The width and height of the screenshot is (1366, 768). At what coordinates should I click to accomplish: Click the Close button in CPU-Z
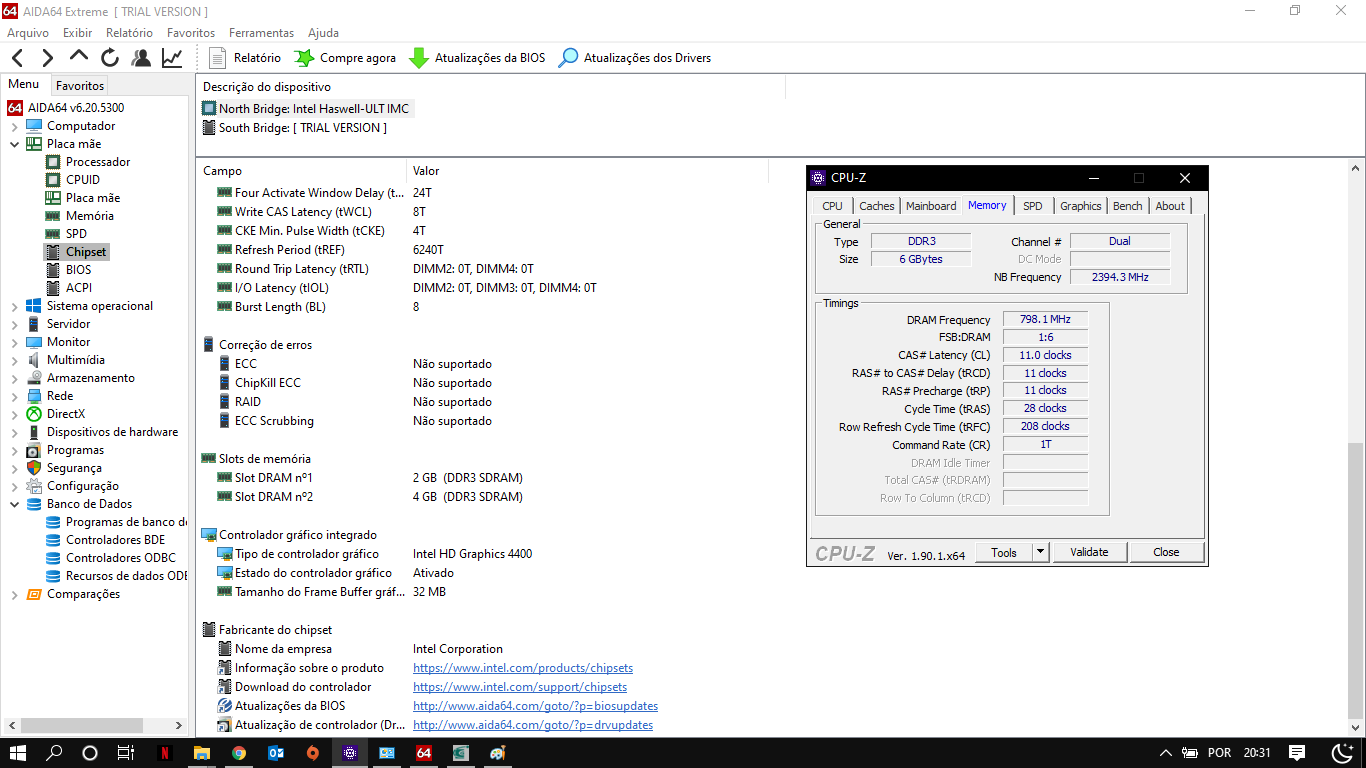coord(1166,552)
